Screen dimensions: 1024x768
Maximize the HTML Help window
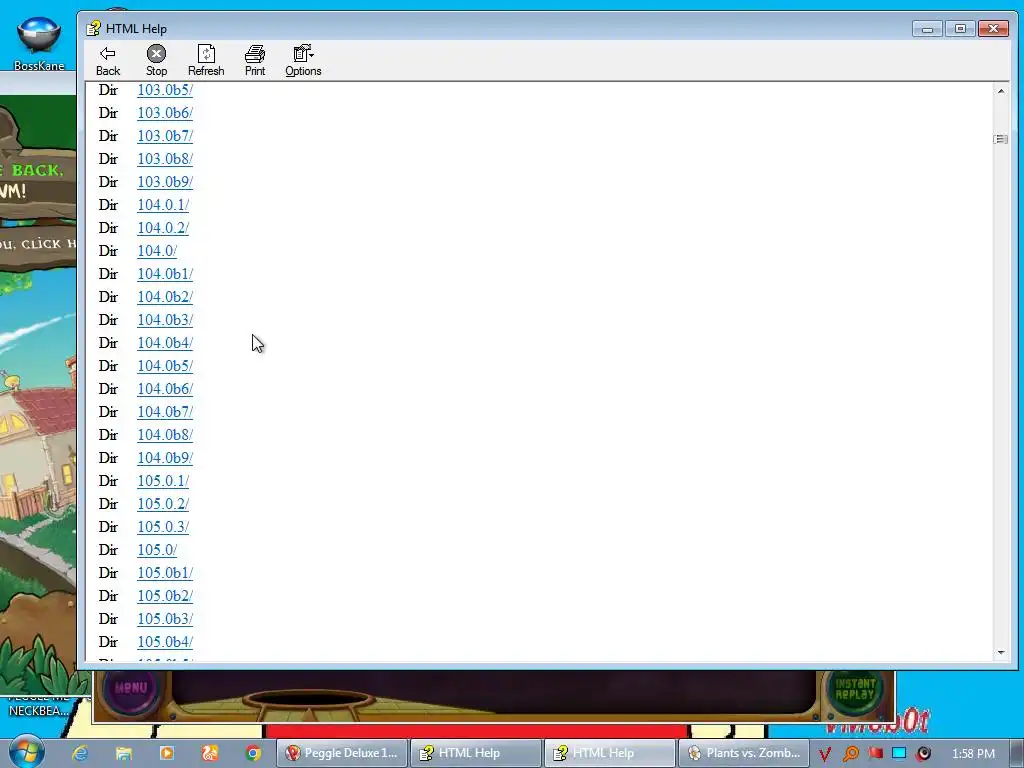(960, 29)
